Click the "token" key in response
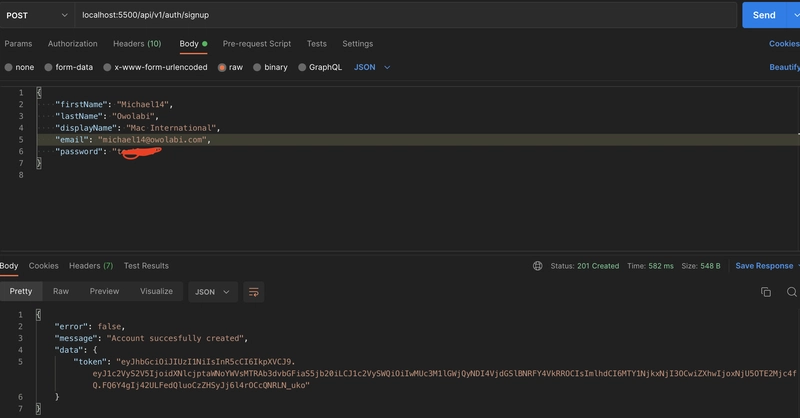 pyautogui.click(x=92, y=362)
